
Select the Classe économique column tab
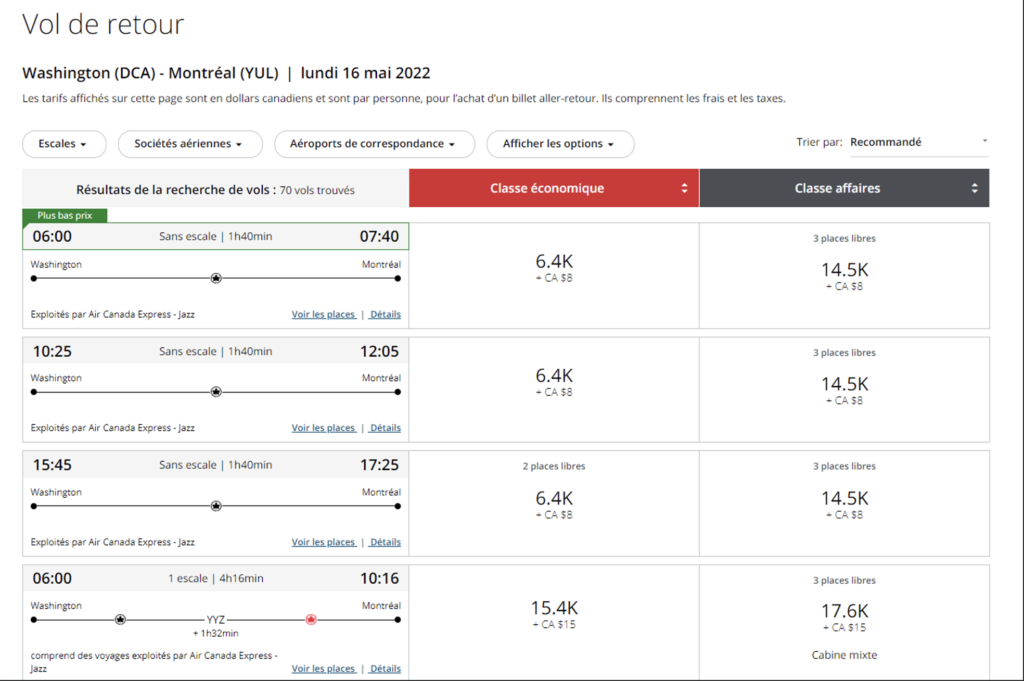click(547, 188)
